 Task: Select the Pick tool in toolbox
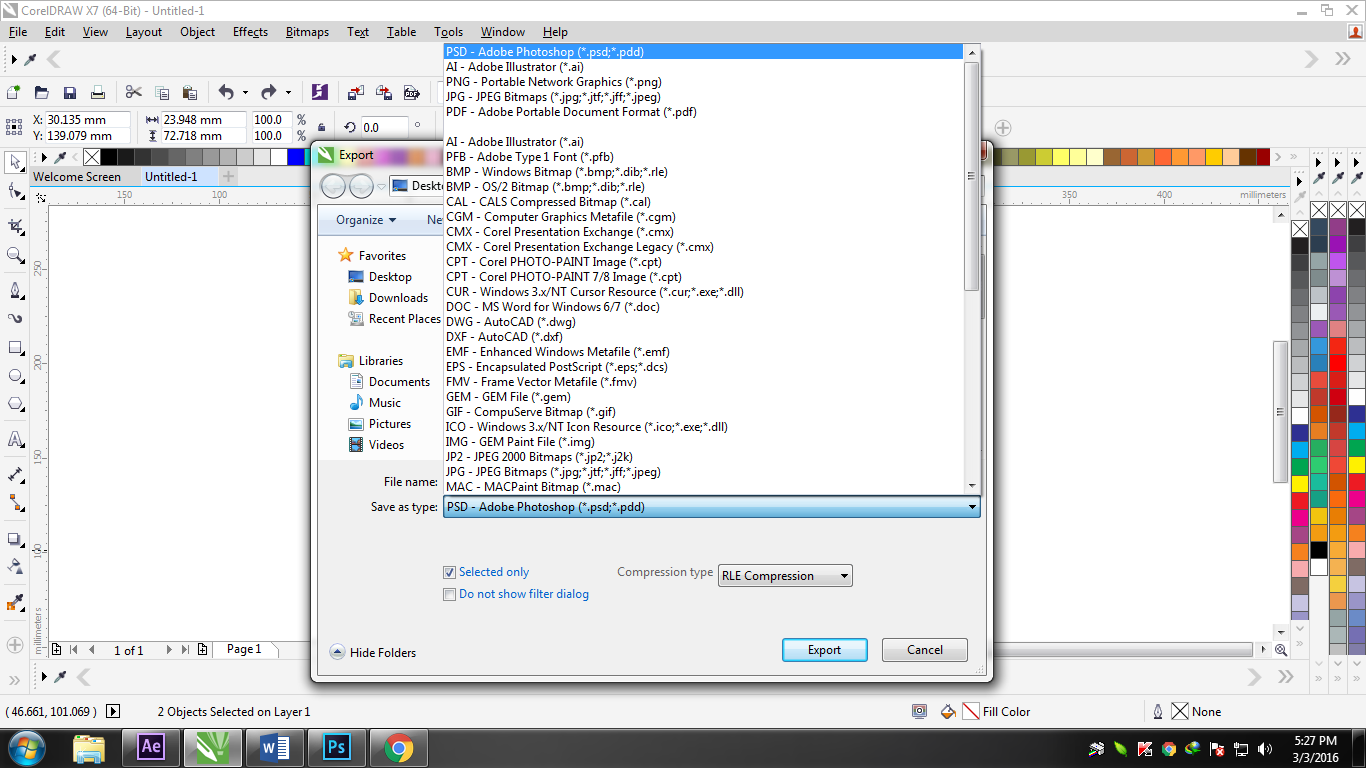tap(15, 160)
